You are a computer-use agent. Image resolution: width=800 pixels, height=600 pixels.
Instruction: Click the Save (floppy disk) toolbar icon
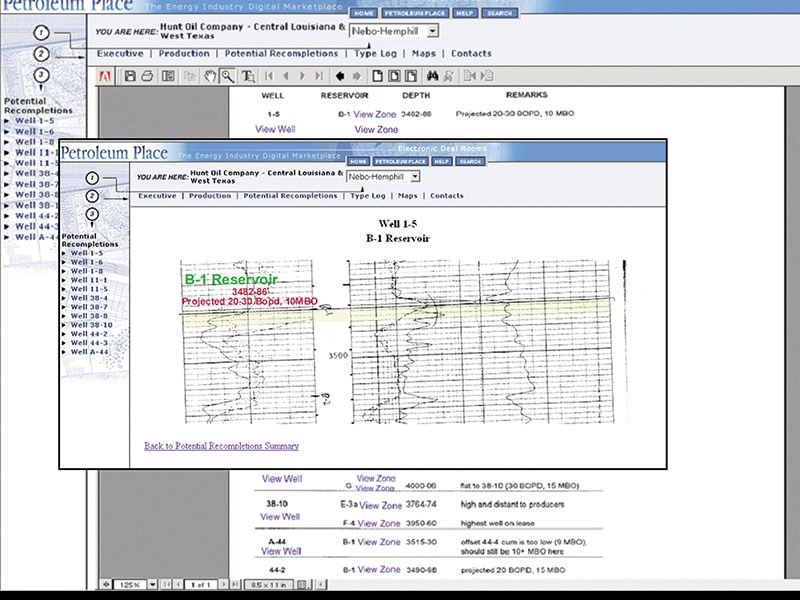coord(129,76)
